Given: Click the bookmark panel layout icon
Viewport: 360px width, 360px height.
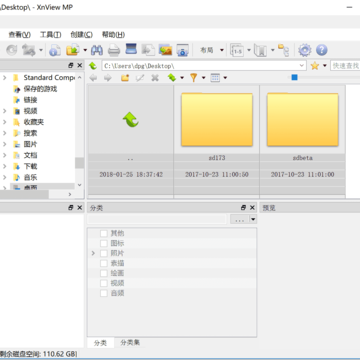Looking at the screenshot, I should pos(260,50).
